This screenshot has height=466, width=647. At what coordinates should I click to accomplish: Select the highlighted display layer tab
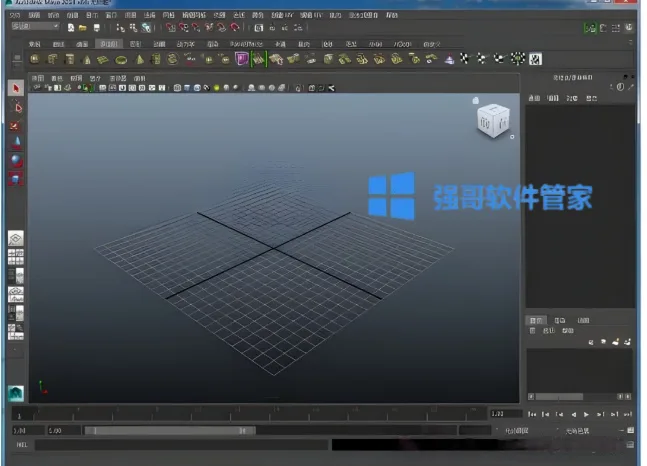pos(536,320)
